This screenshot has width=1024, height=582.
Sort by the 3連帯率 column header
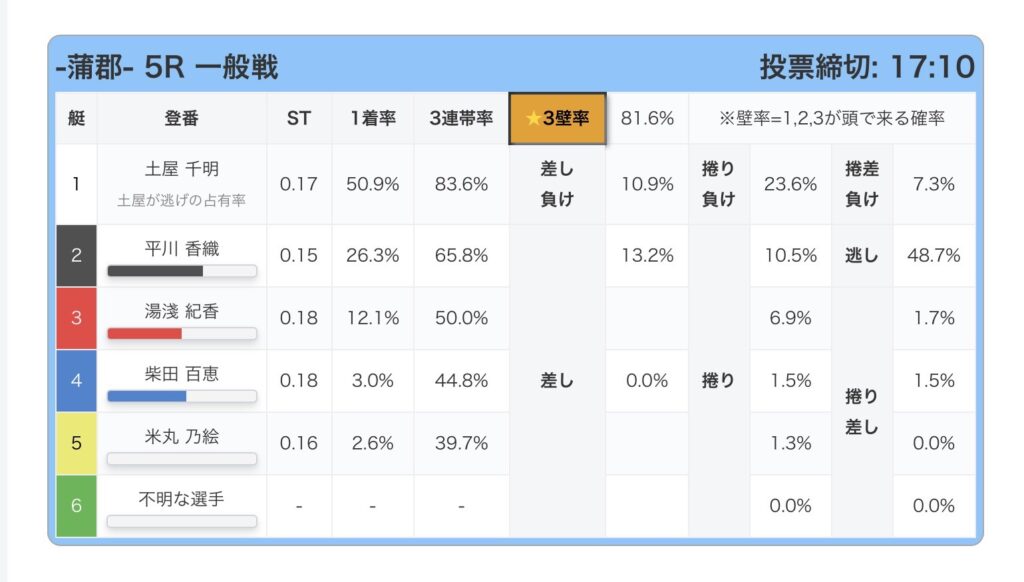461,118
